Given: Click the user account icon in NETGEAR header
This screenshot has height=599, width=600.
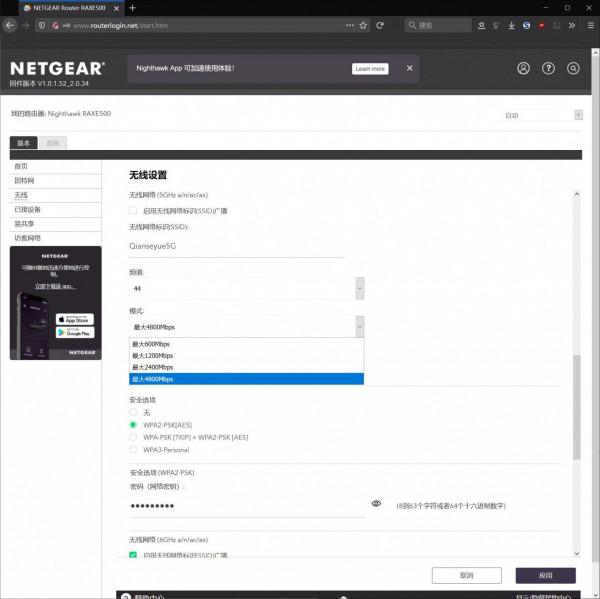Looking at the screenshot, I should point(523,69).
